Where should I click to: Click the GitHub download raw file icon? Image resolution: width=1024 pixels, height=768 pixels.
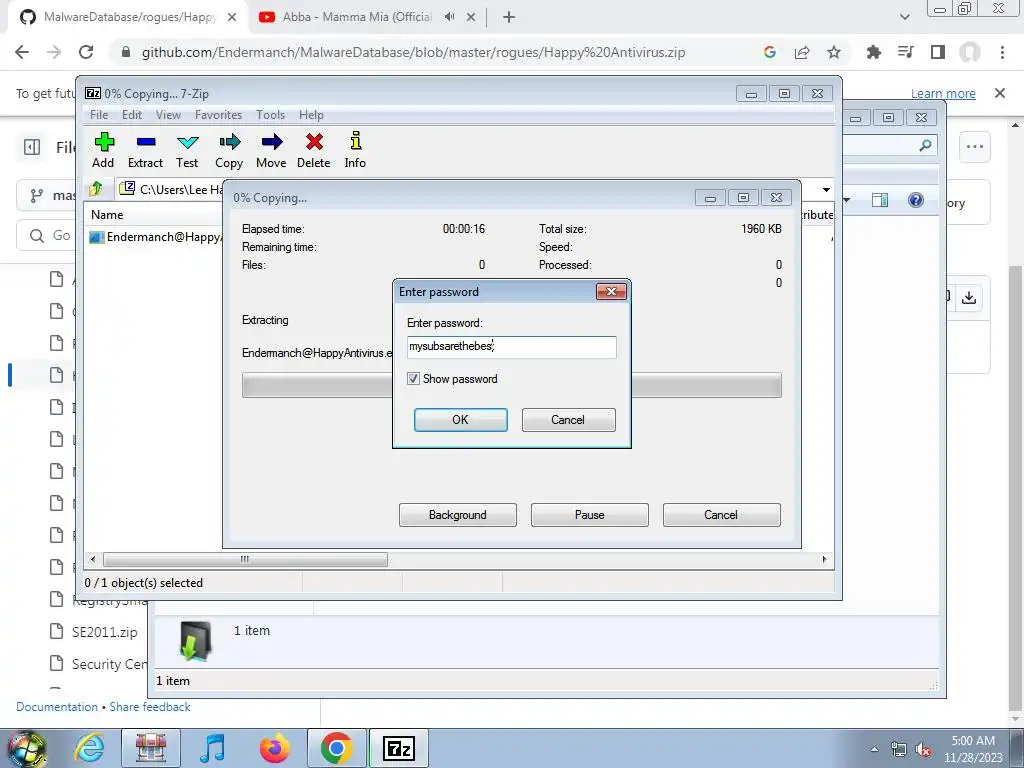(969, 298)
